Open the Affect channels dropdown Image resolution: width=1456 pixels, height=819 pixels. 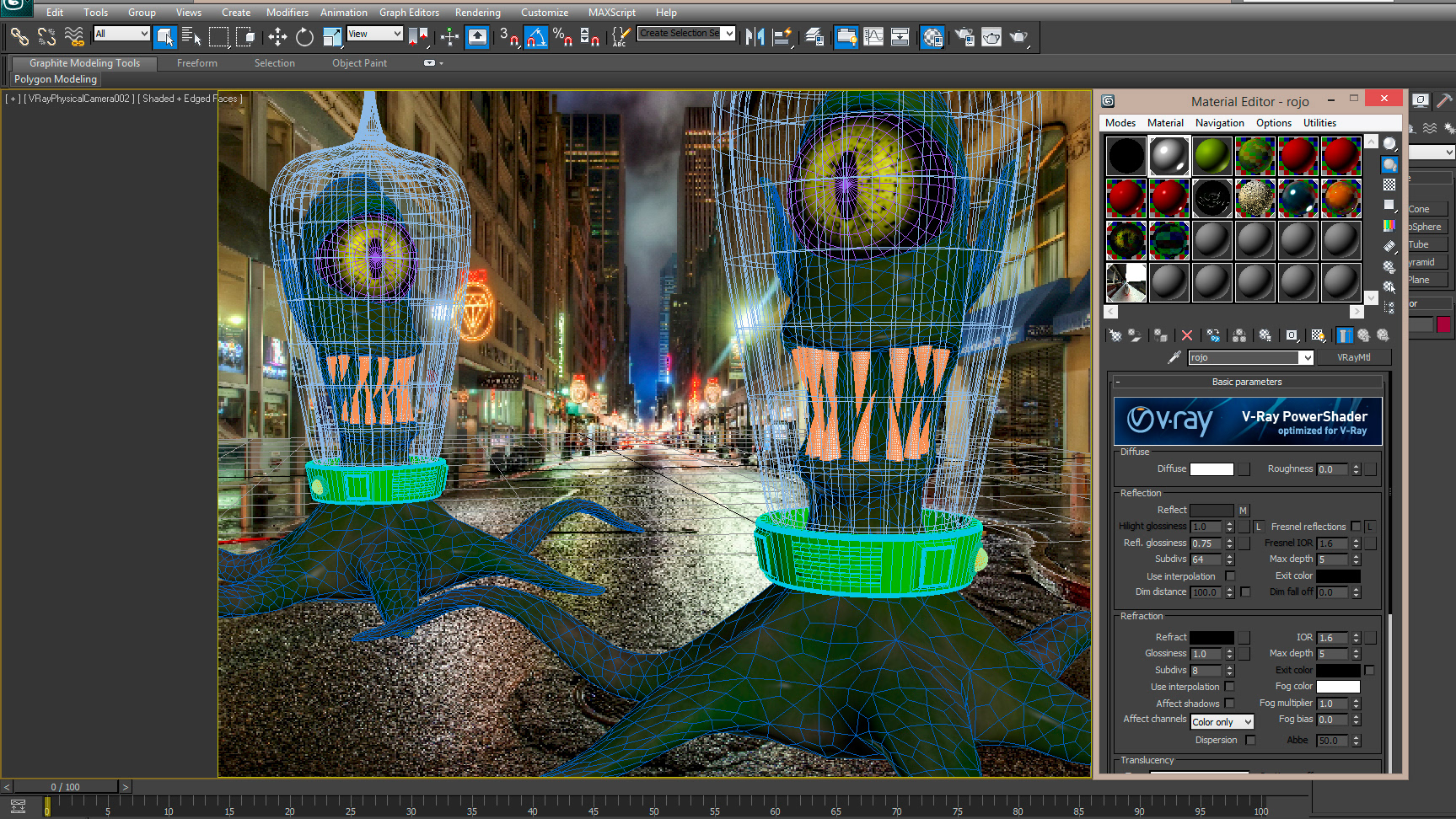coord(1222,722)
